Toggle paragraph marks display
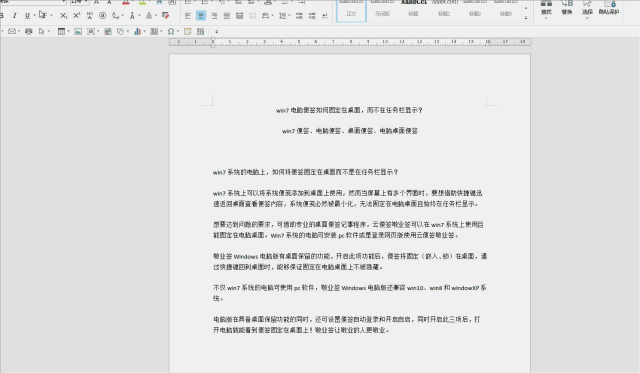The height and width of the screenshot is (373, 640). point(325,16)
